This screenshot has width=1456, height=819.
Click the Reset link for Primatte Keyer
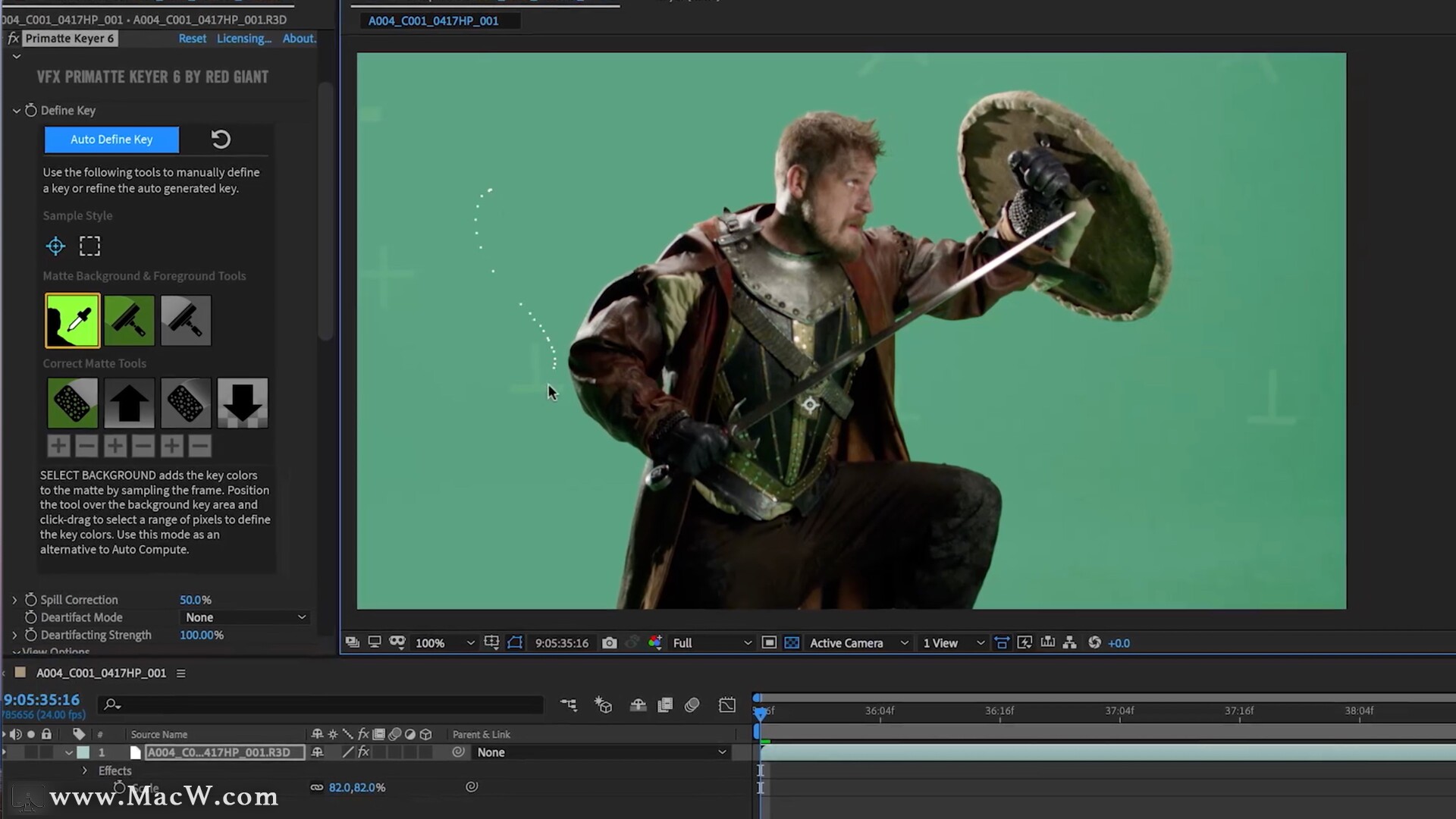coord(192,38)
